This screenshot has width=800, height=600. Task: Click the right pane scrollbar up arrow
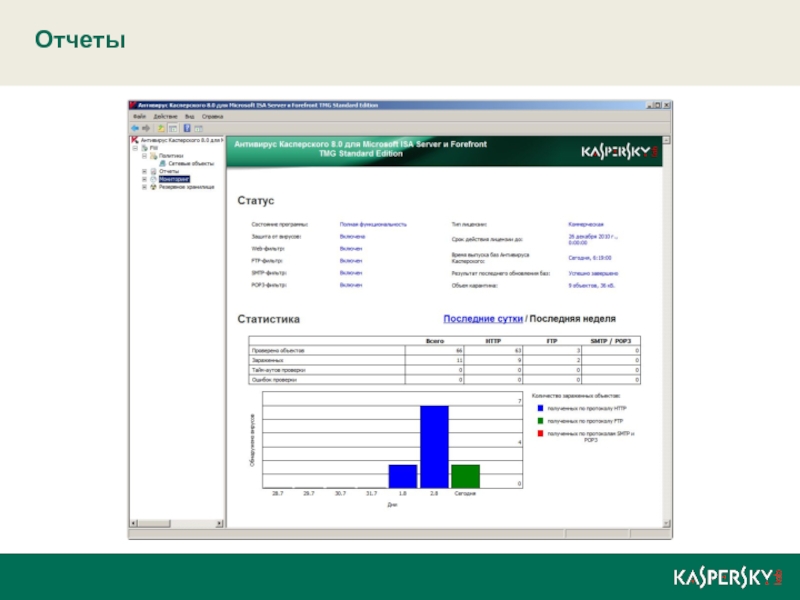666,140
